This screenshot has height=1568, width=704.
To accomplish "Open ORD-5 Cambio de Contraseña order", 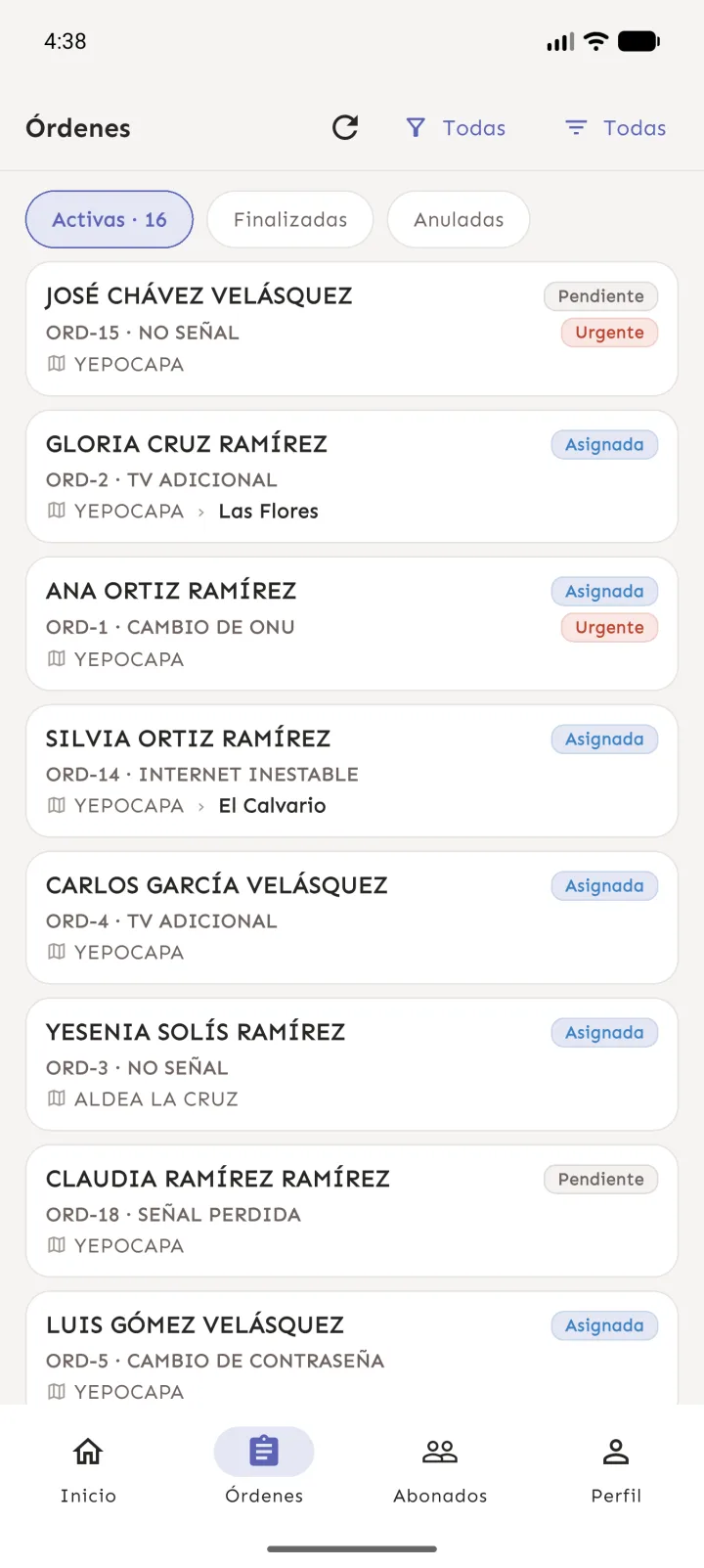I will 352,1348.
